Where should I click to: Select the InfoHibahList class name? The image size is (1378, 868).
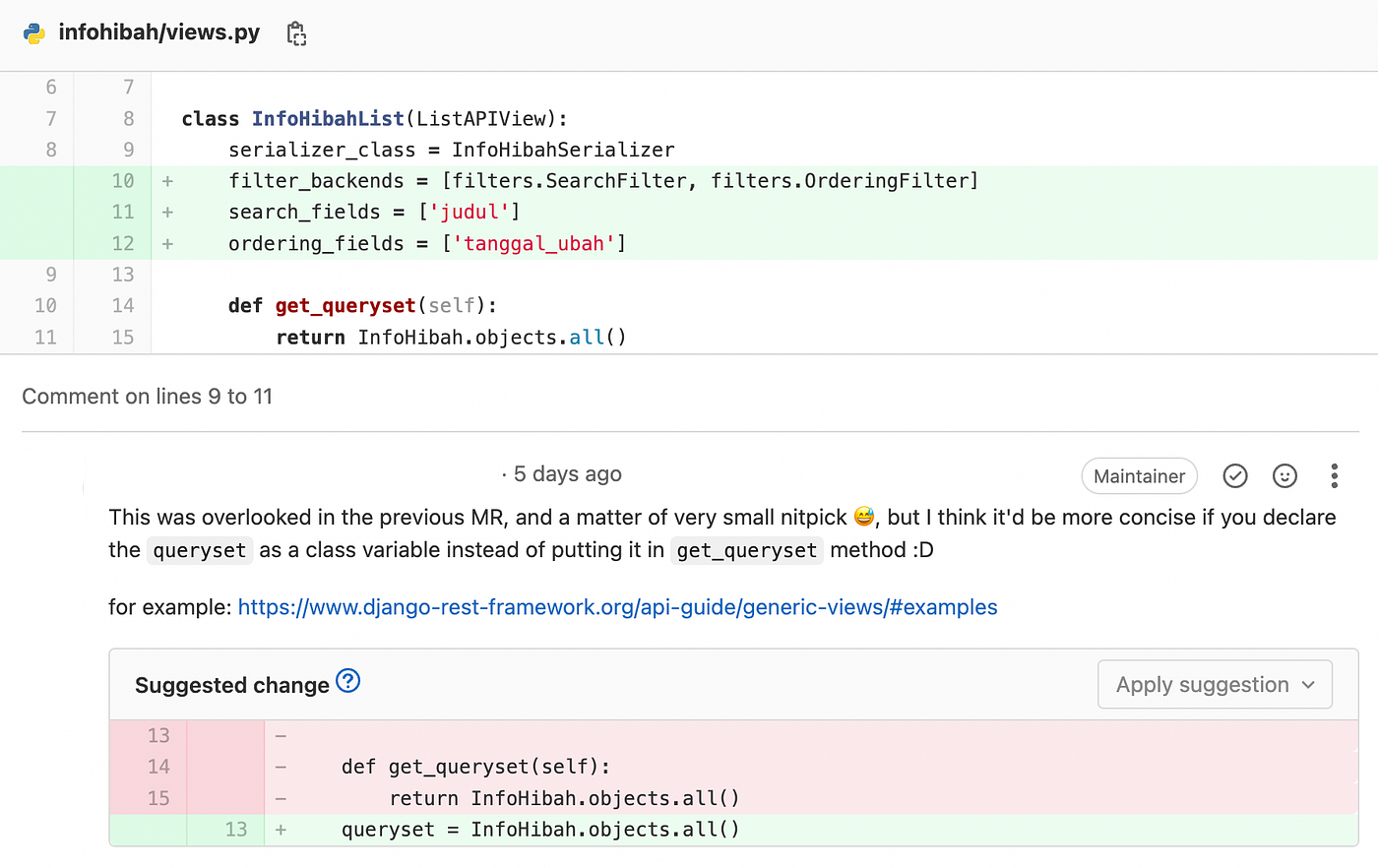coord(327,118)
